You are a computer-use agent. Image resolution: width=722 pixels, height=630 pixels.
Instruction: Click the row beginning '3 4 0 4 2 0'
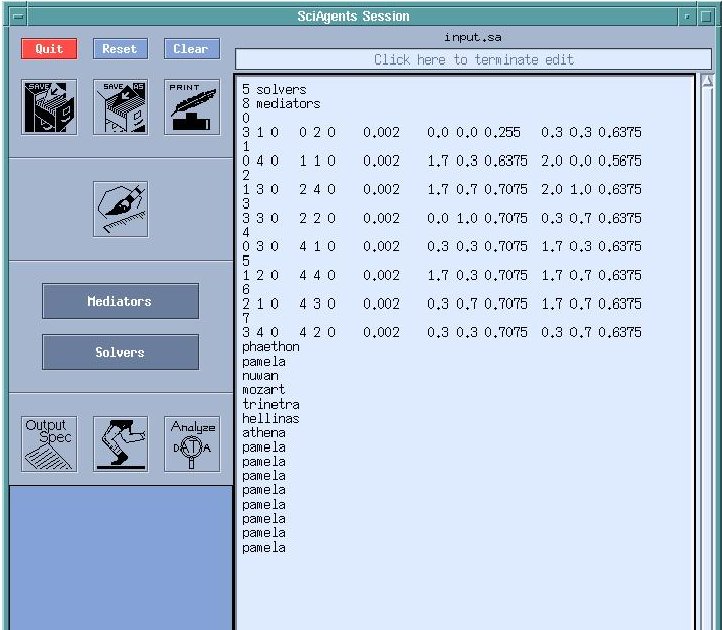[442, 332]
